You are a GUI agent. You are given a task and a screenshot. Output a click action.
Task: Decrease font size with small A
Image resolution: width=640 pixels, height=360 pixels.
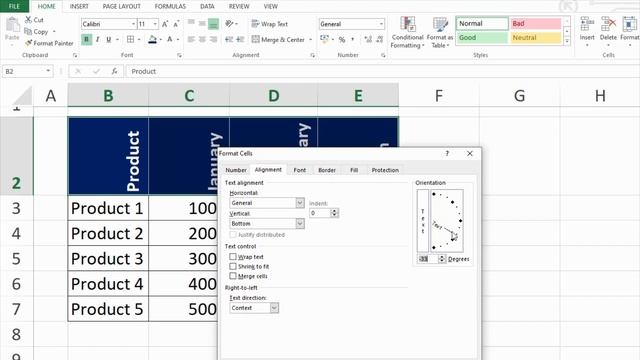(x=176, y=24)
